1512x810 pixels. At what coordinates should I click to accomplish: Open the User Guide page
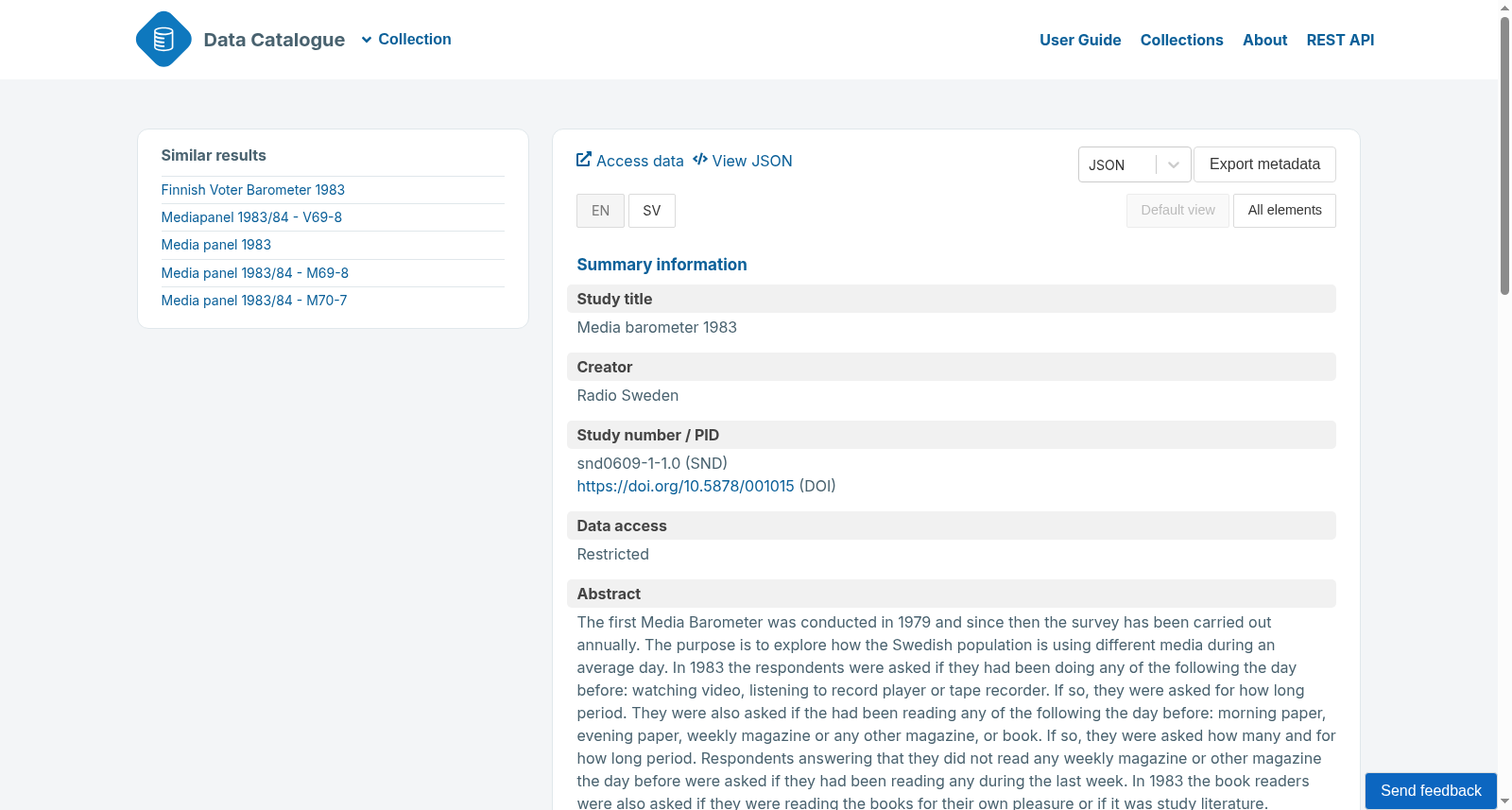(1080, 40)
